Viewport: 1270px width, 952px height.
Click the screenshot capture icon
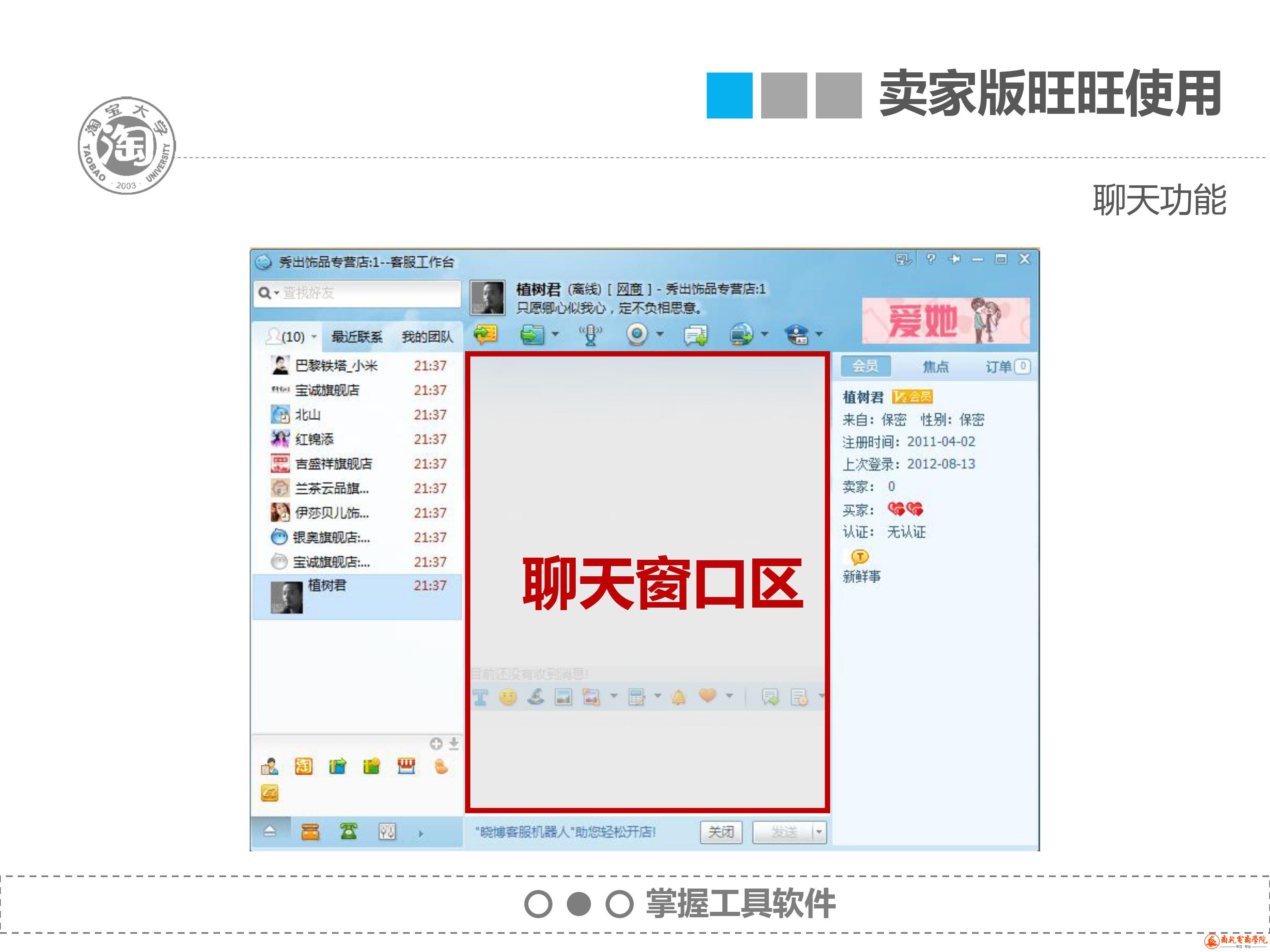[591, 697]
